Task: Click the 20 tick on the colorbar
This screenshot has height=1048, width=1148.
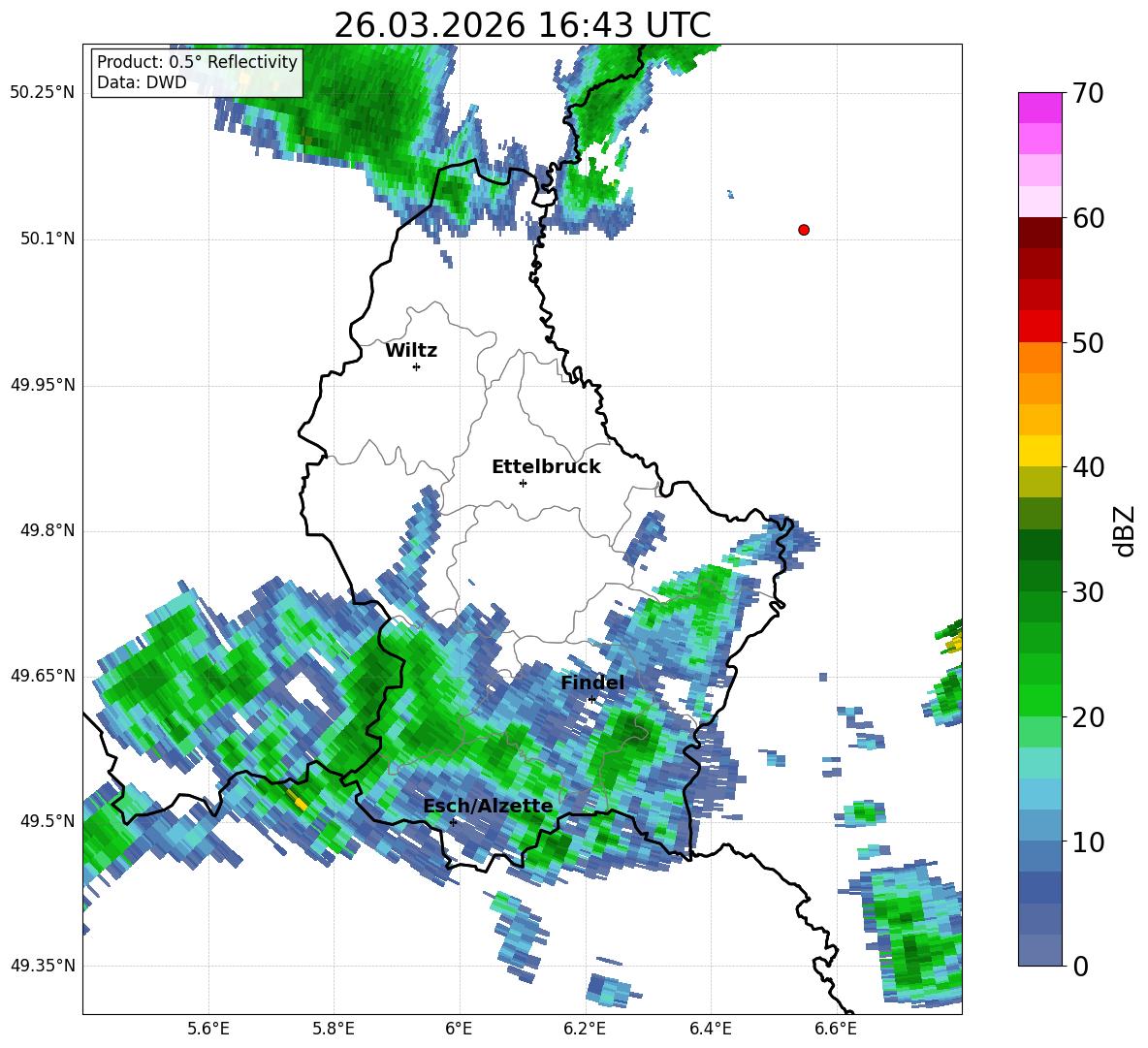Action: pos(1088,717)
